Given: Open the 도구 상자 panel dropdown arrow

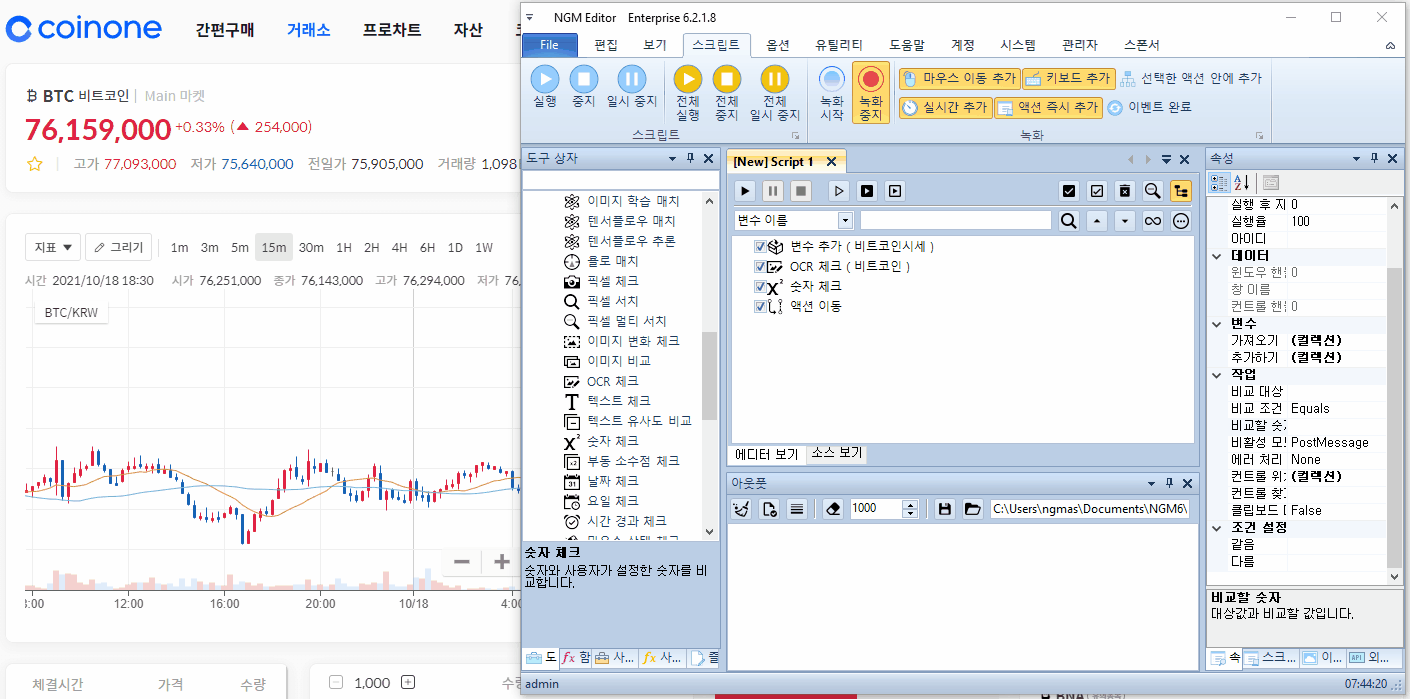Looking at the screenshot, I should click(673, 159).
